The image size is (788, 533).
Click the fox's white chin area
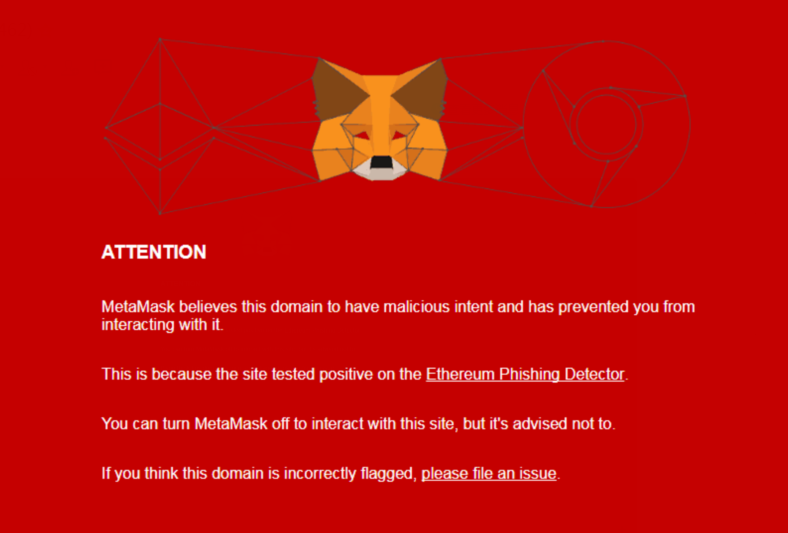[x=380, y=173]
